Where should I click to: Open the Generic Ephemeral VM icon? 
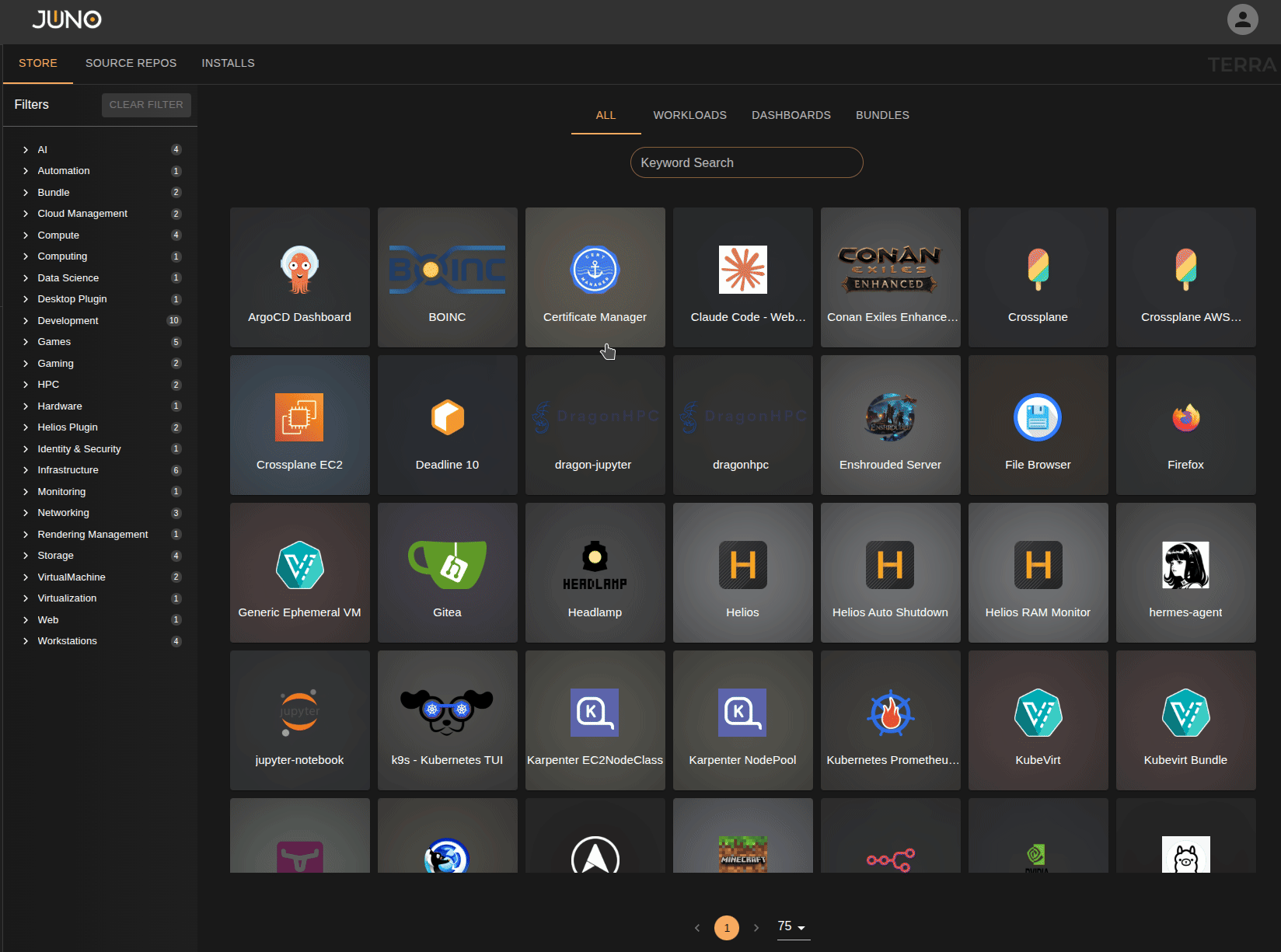pyautogui.click(x=299, y=565)
